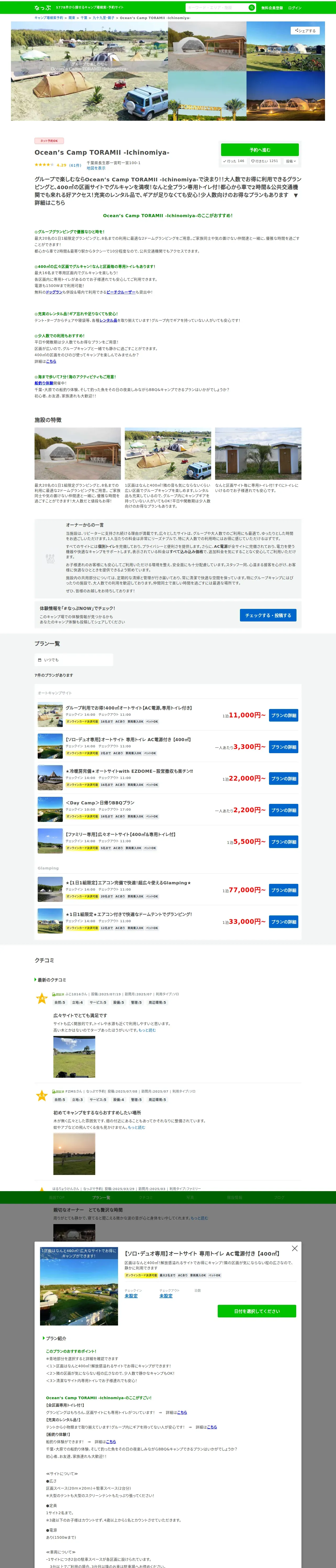Open プランの詳細 for the 3,300円 plan

tap(284, 747)
